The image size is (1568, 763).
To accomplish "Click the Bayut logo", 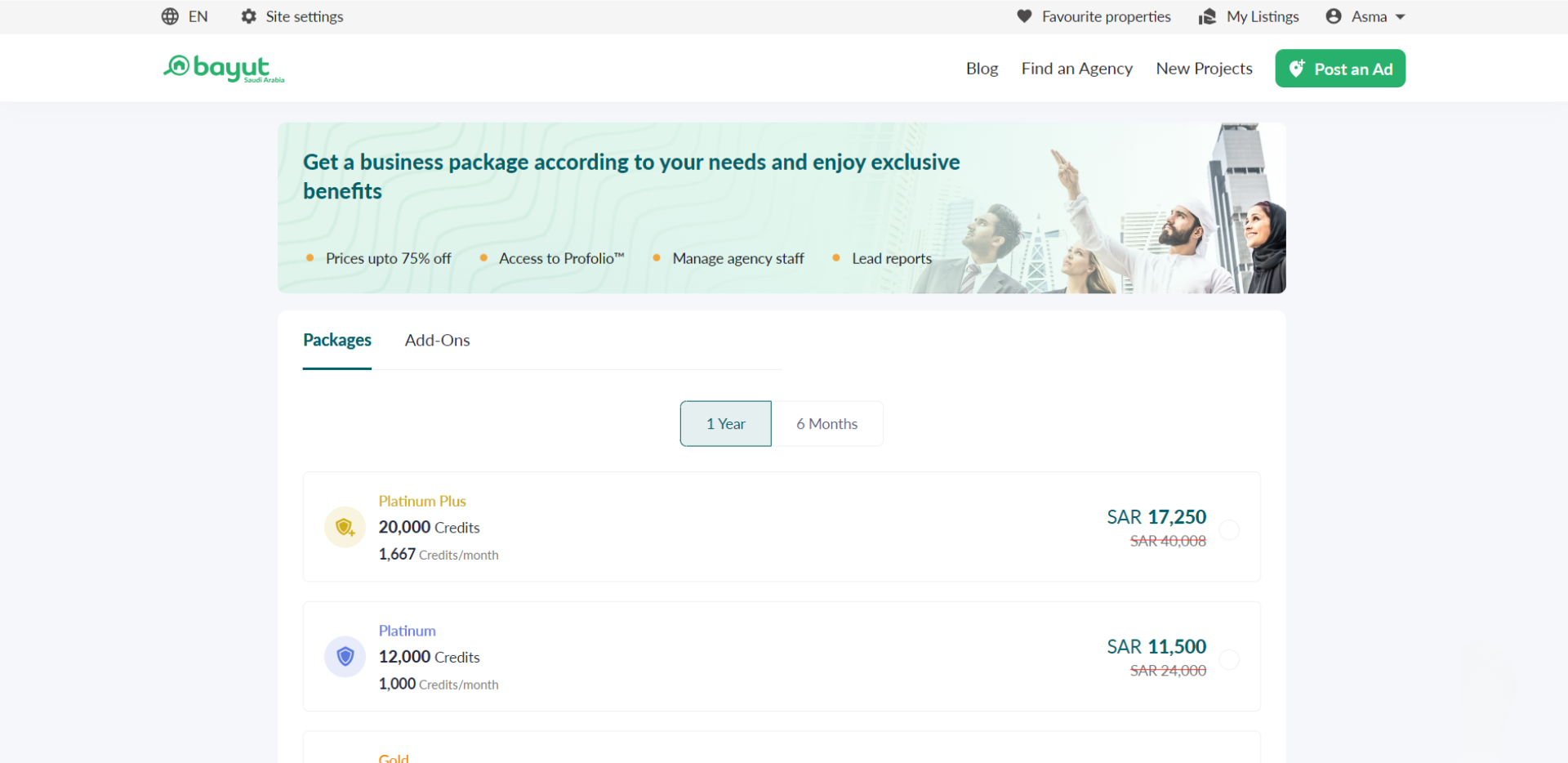I will pyautogui.click(x=224, y=69).
